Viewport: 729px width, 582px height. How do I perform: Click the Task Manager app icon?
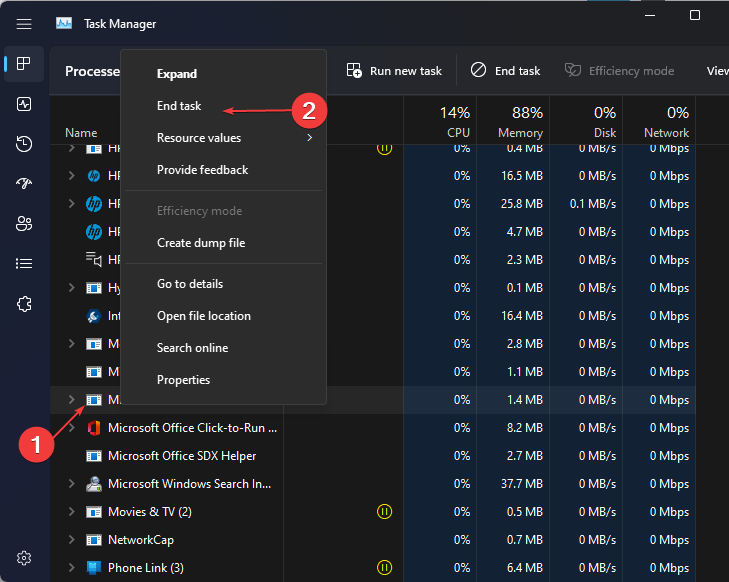(x=64, y=23)
